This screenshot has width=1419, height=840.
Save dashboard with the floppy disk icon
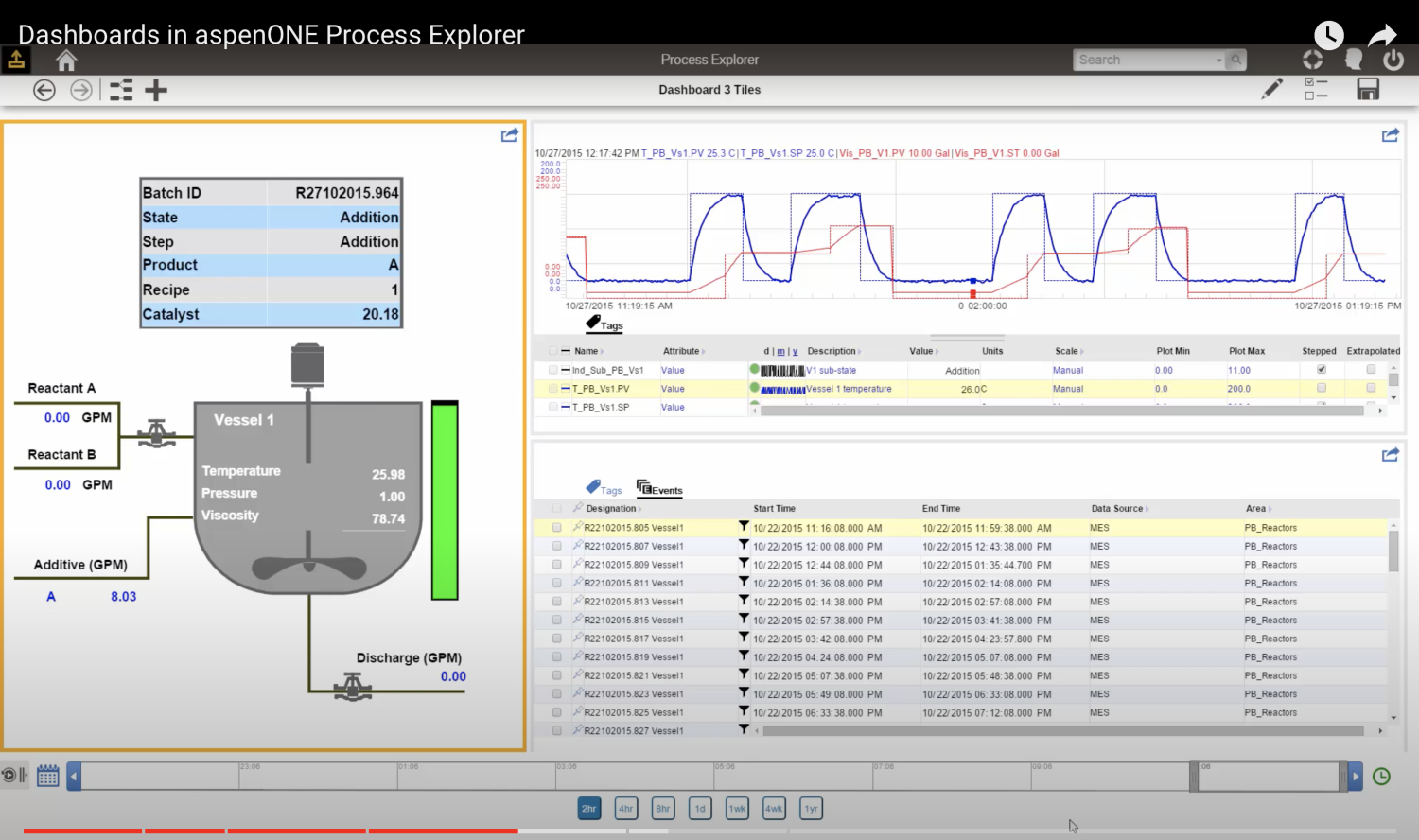coord(1368,89)
